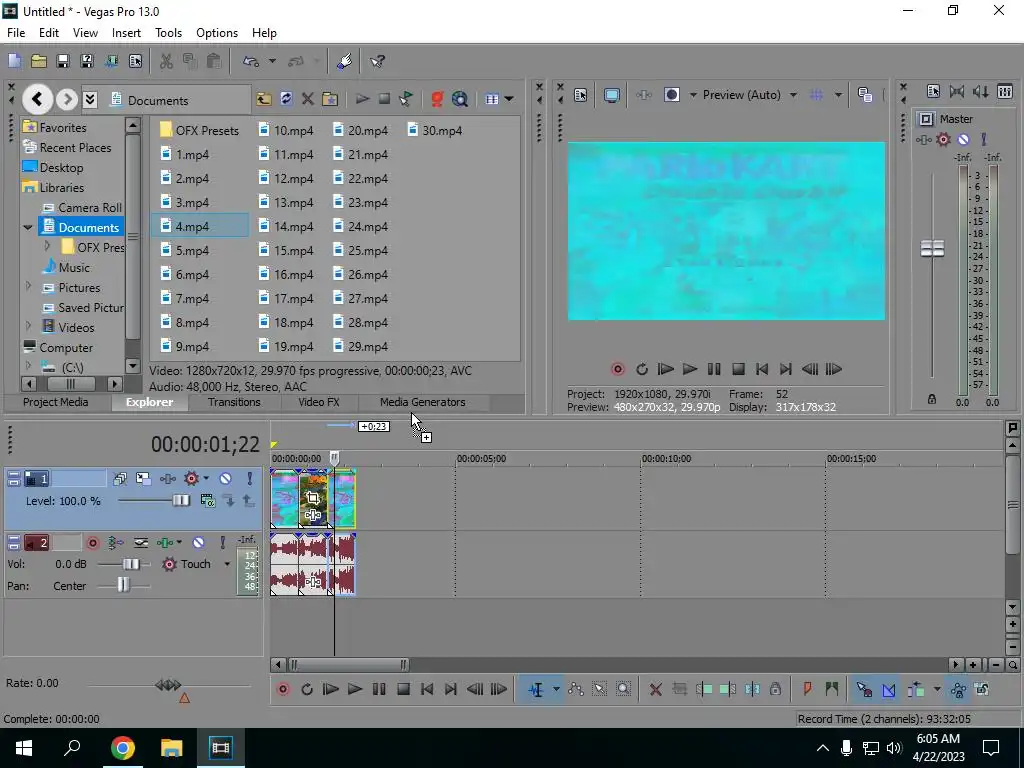This screenshot has width=1024, height=768.
Task: Cut the selection using the scissors icon
Action: [166, 61]
